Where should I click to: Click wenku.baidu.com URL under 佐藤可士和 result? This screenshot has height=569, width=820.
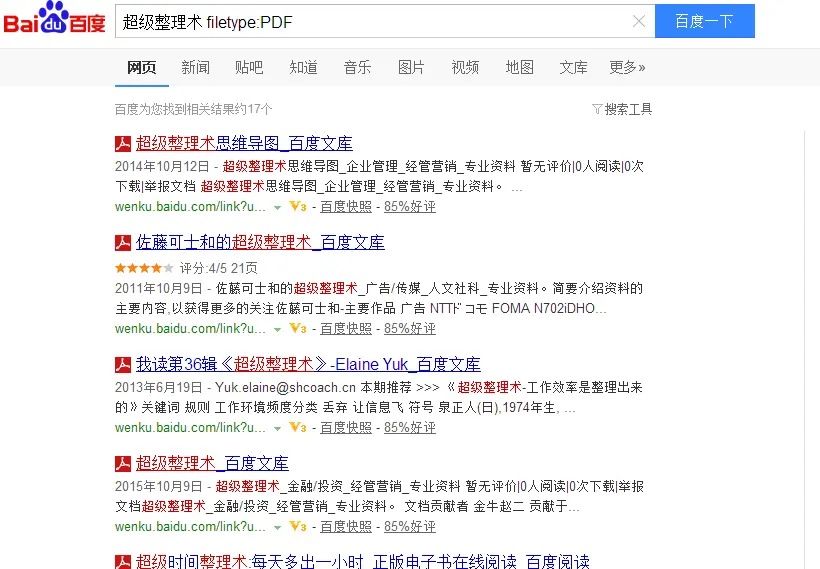pos(190,328)
